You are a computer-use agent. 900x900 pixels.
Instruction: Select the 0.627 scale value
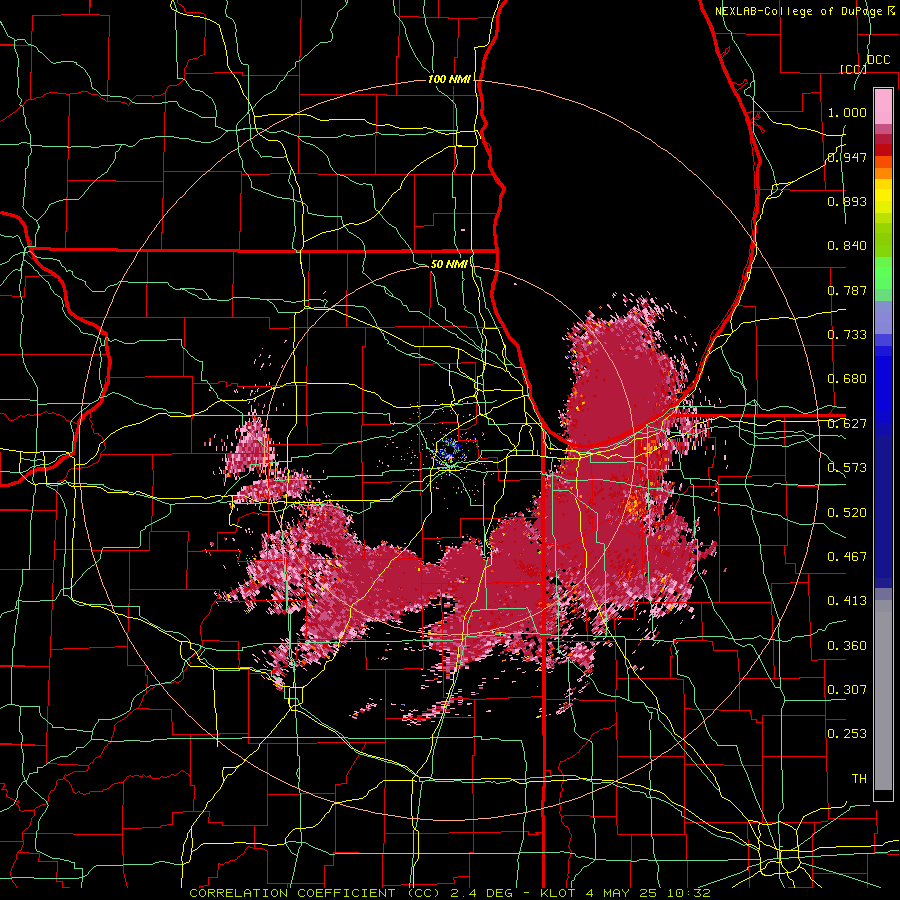click(847, 424)
